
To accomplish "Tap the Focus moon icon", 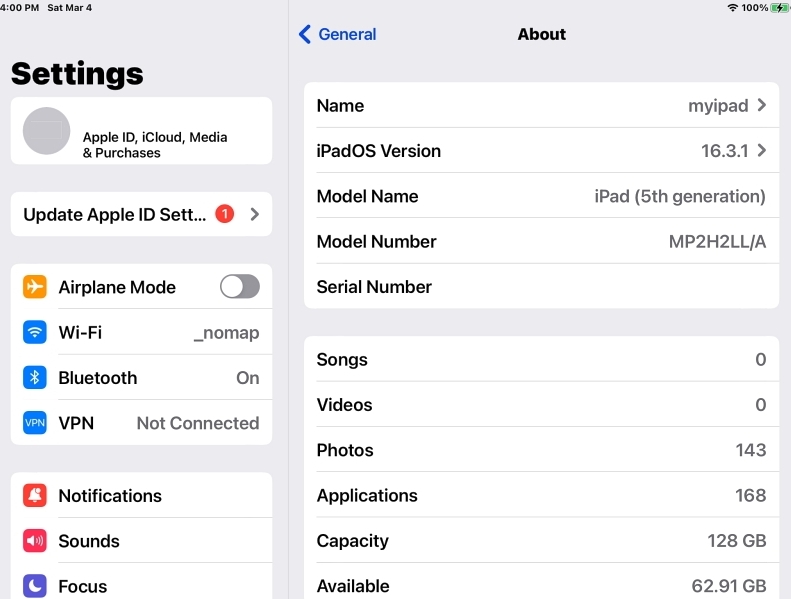I will pos(35,586).
